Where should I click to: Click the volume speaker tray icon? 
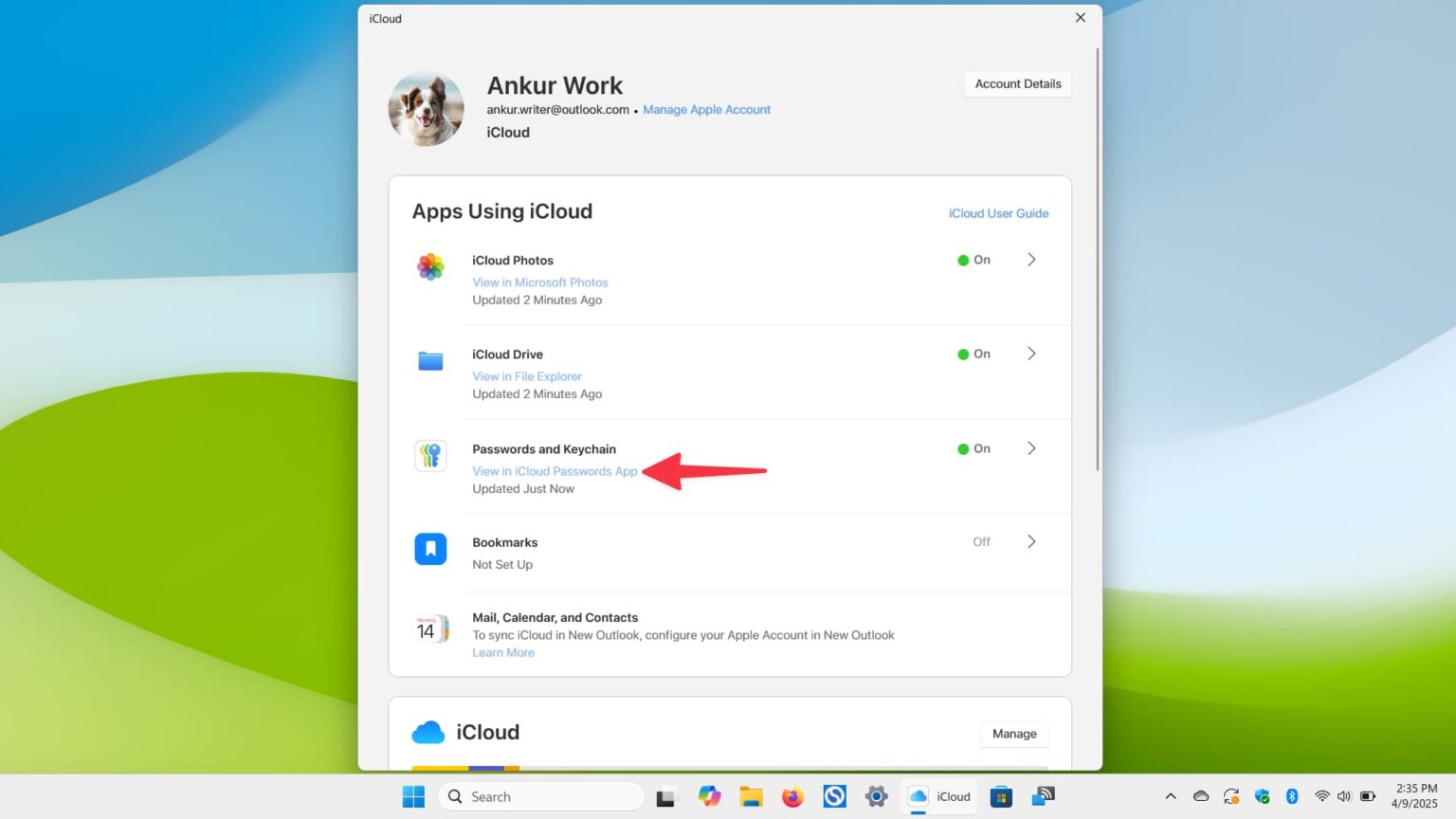point(1343,796)
